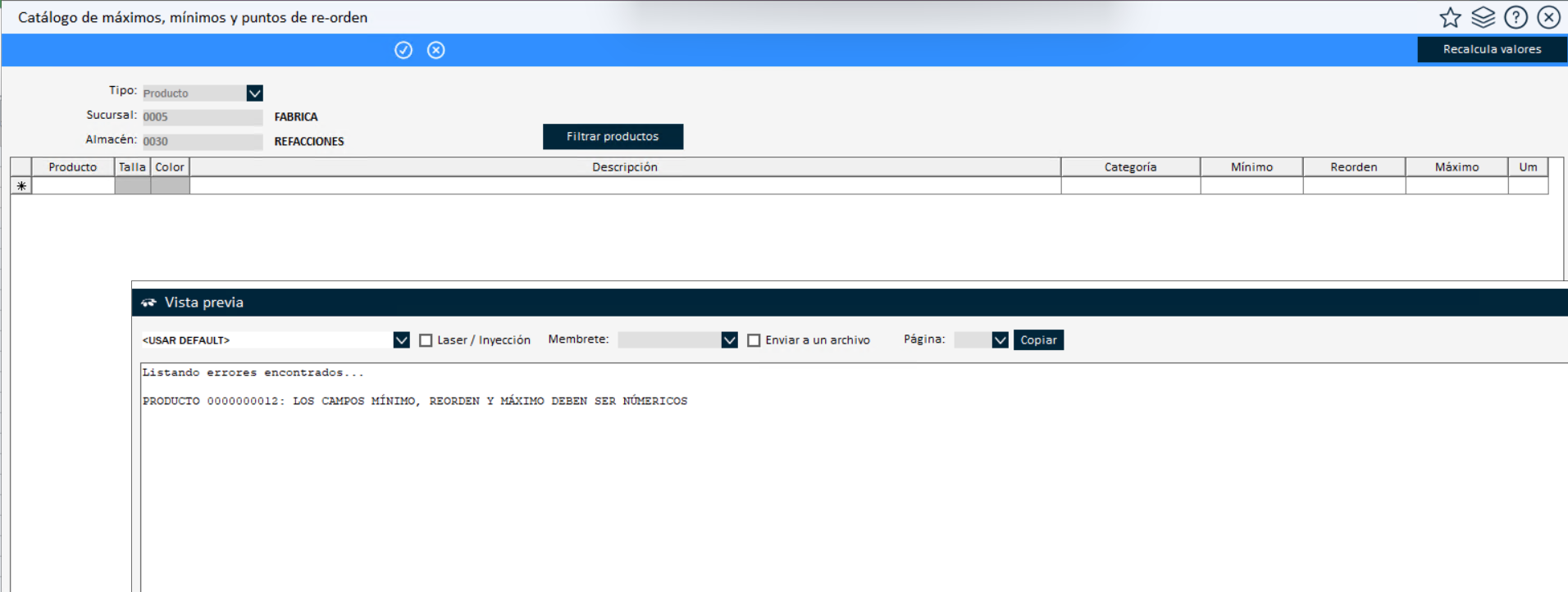Click the Recalcula valores button
The height and width of the screenshot is (592, 1568).
coord(1492,49)
